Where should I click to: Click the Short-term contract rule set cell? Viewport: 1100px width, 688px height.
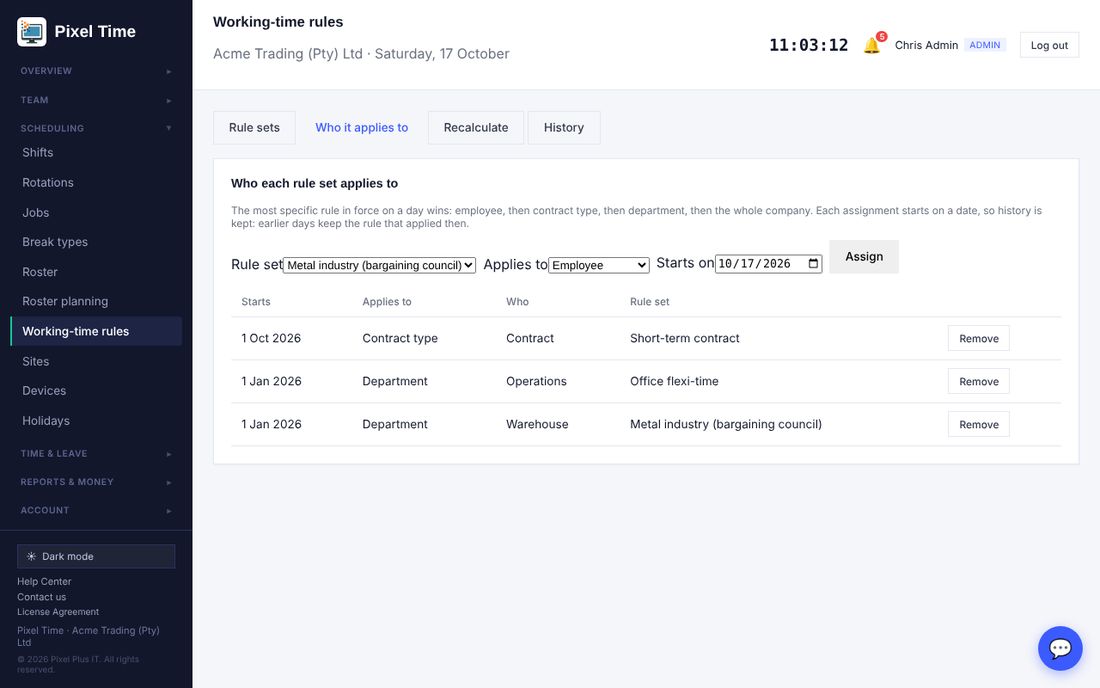pyautogui.click(x=685, y=338)
